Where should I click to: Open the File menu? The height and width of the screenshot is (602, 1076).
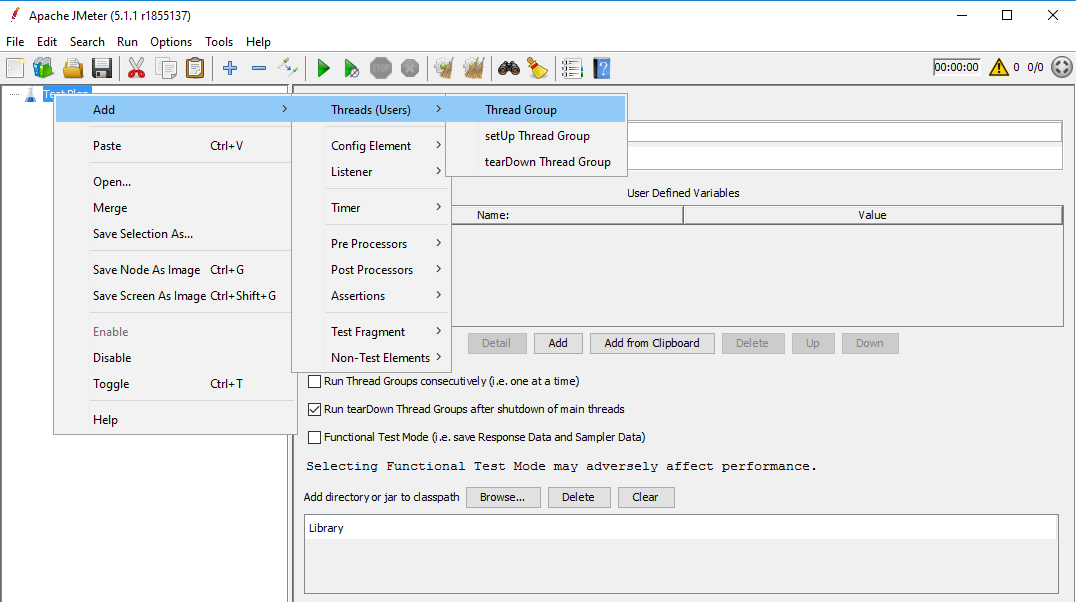(x=15, y=42)
